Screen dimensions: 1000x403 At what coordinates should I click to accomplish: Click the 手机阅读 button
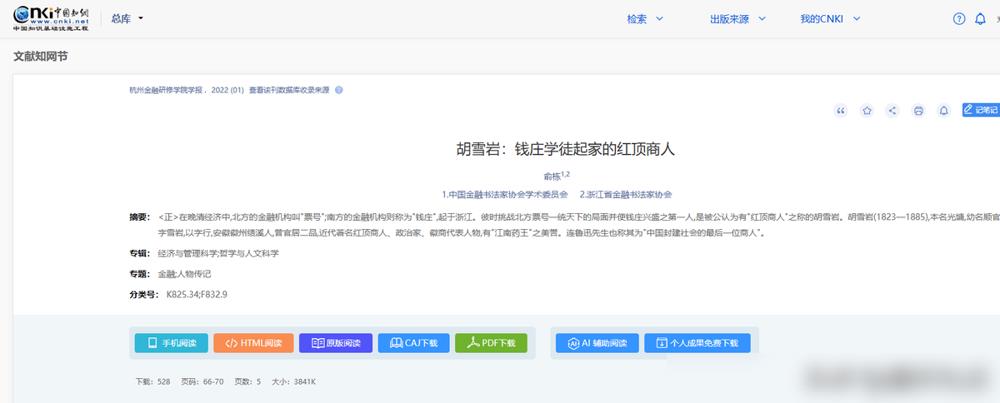click(171, 343)
